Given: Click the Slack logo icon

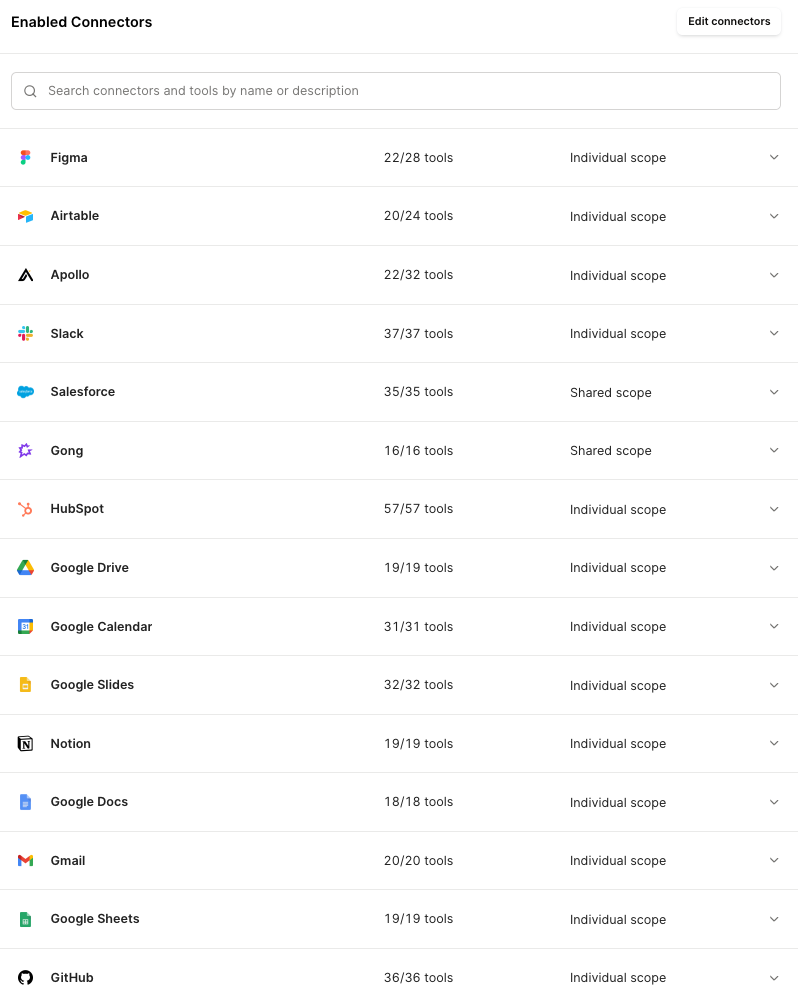Looking at the screenshot, I should pos(25,334).
